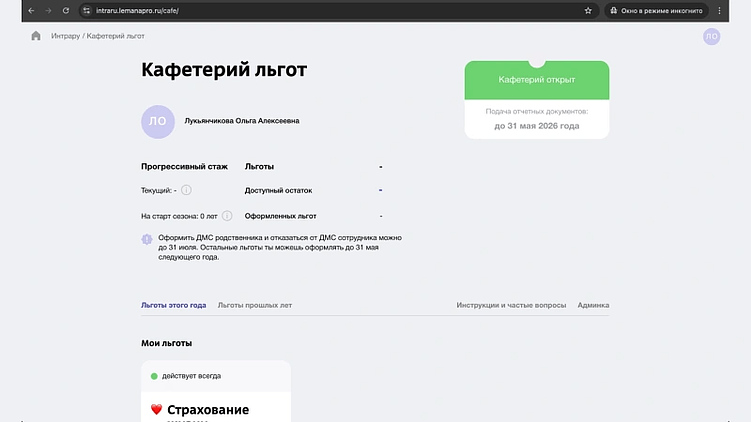Image resolution: width=751 pixels, height=422 pixels.
Task: Click the до 31 мая 2026 года deadline
Action: (x=537, y=126)
